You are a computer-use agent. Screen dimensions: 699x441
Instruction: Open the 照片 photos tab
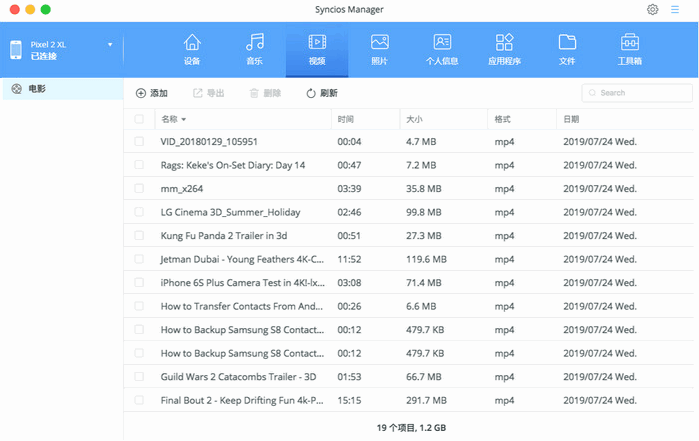[379, 50]
